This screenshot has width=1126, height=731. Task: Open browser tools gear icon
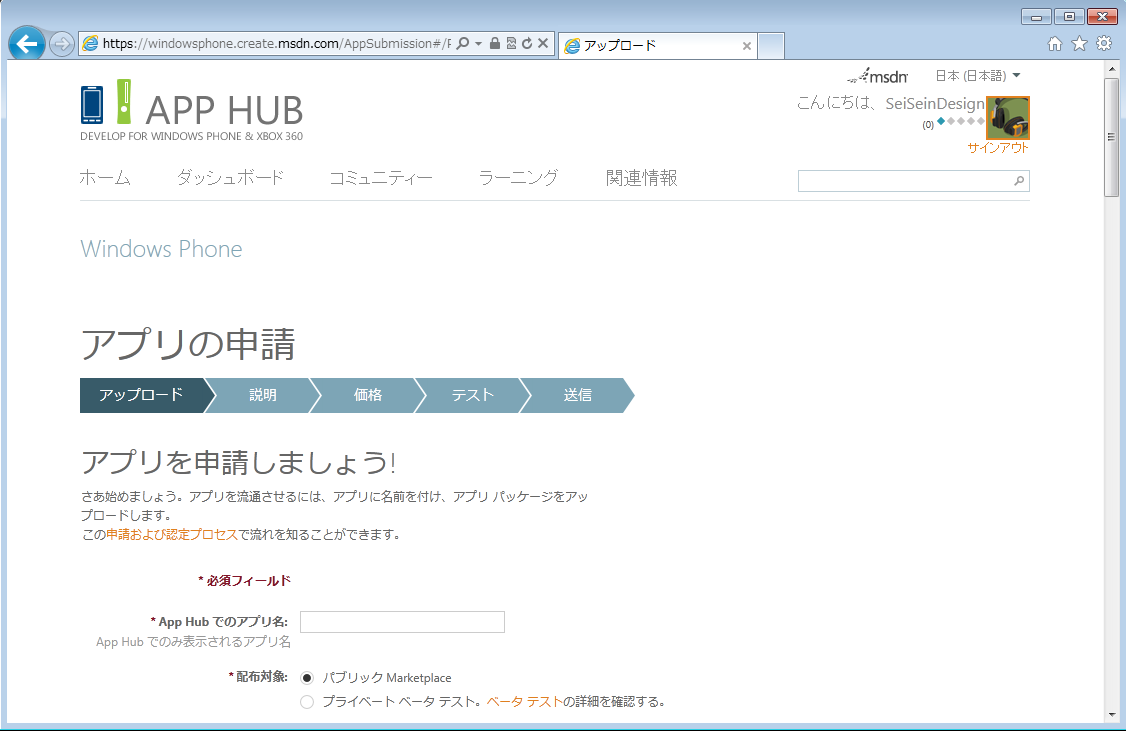[x=1104, y=44]
